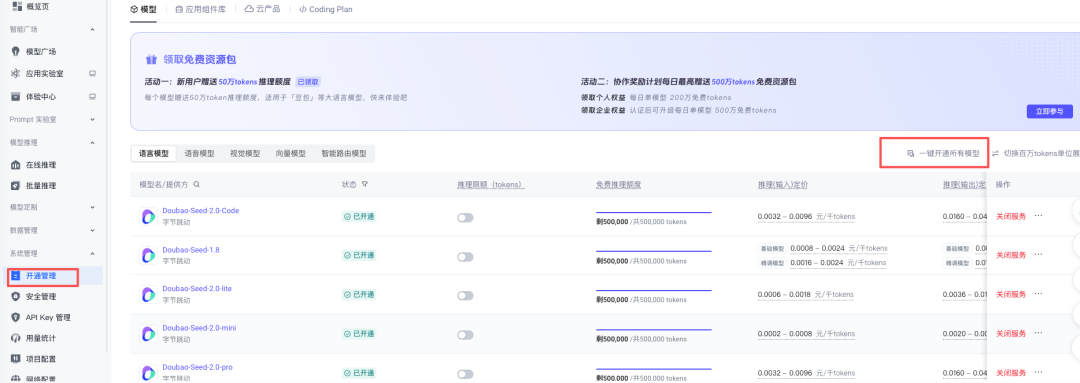The height and width of the screenshot is (383, 1080).
Task: Open API Key 管理 page
Action: coord(48,318)
